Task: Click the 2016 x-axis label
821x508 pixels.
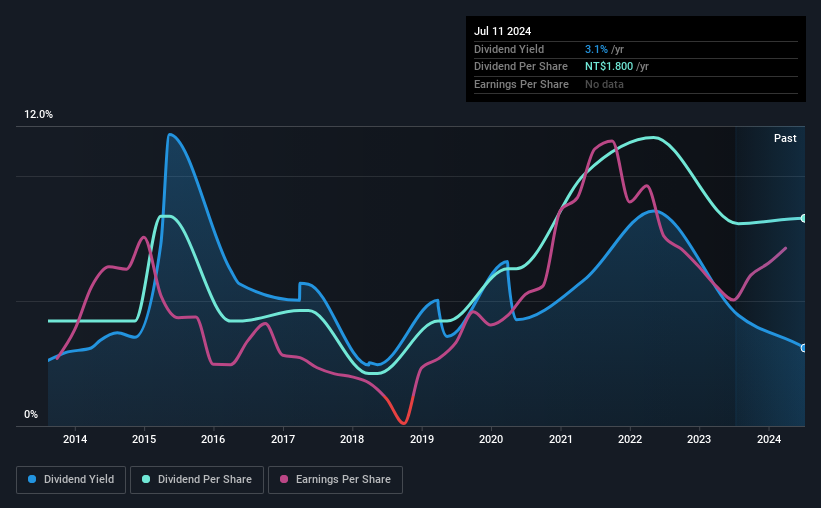Action: [x=213, y=439]
